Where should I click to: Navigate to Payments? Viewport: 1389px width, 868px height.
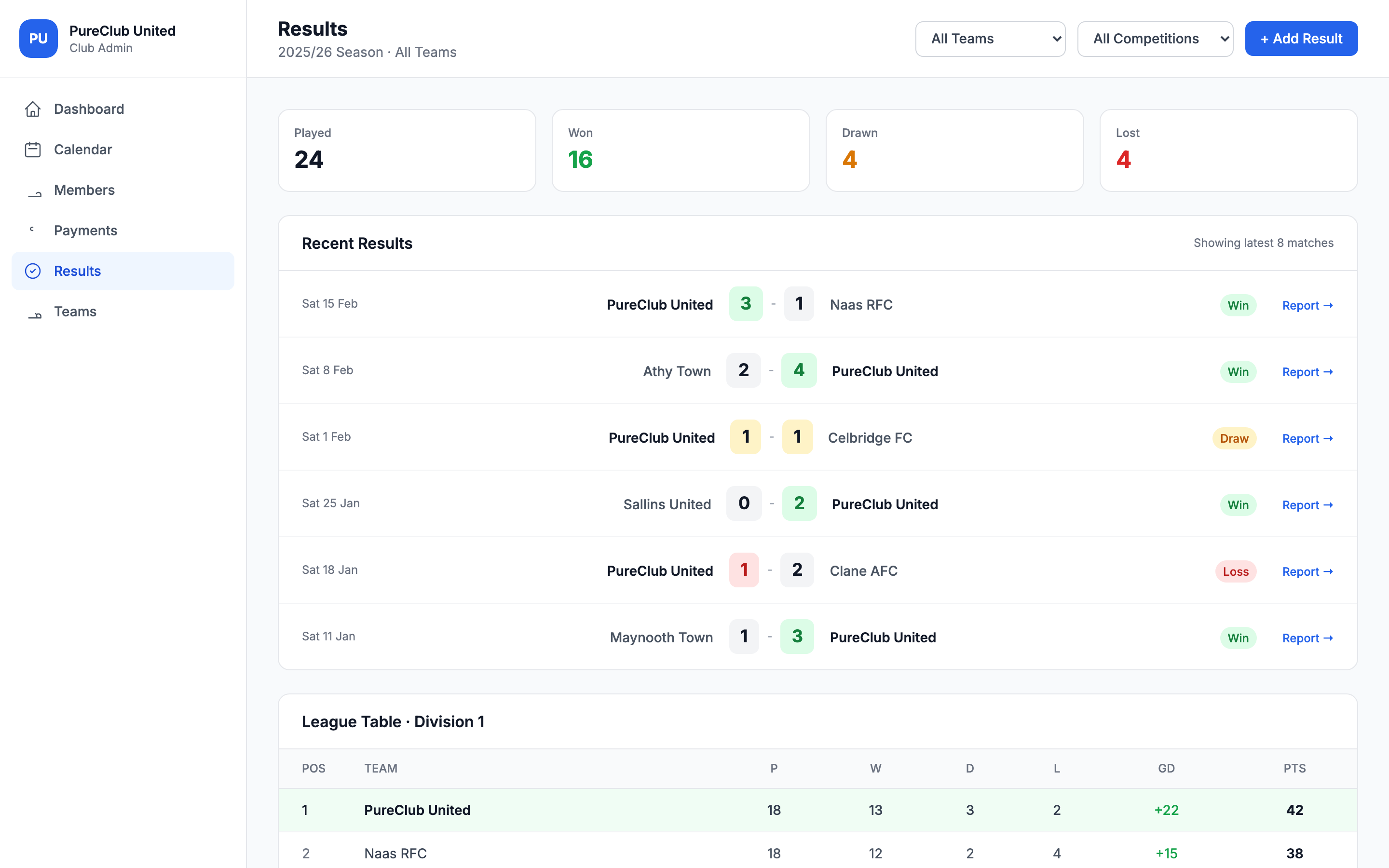[x=123, y=230]
